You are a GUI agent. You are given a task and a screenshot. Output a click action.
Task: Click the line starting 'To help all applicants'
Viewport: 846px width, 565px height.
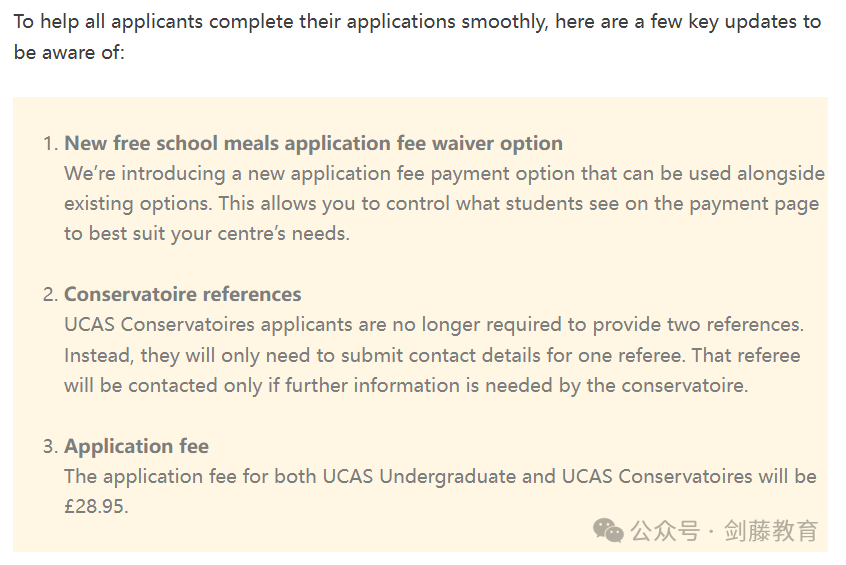pyautogui.click(x=417, y=22)
